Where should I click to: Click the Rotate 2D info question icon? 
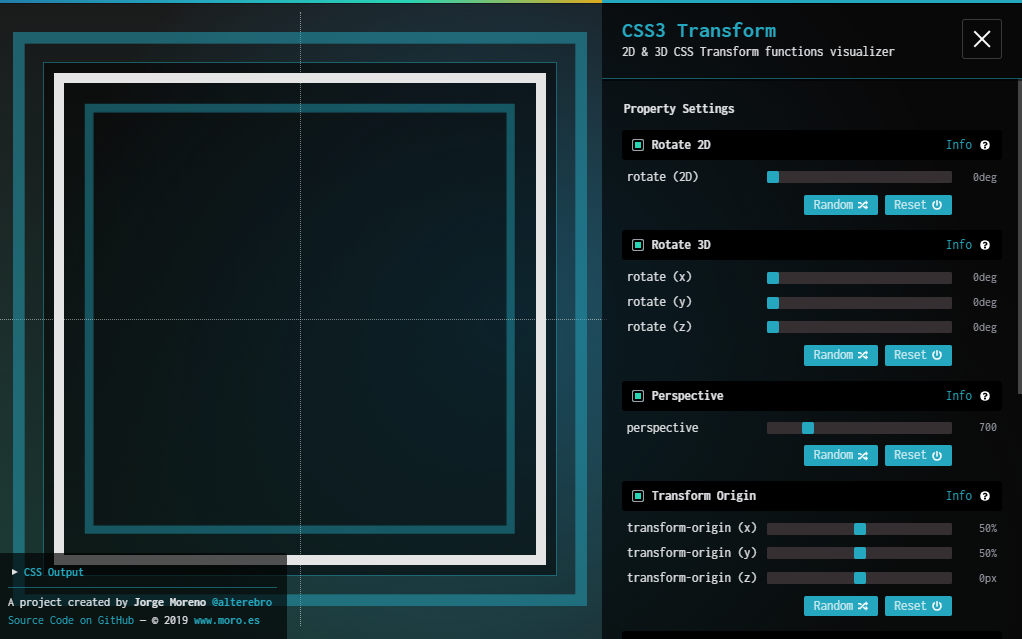[x=985, y=145]
